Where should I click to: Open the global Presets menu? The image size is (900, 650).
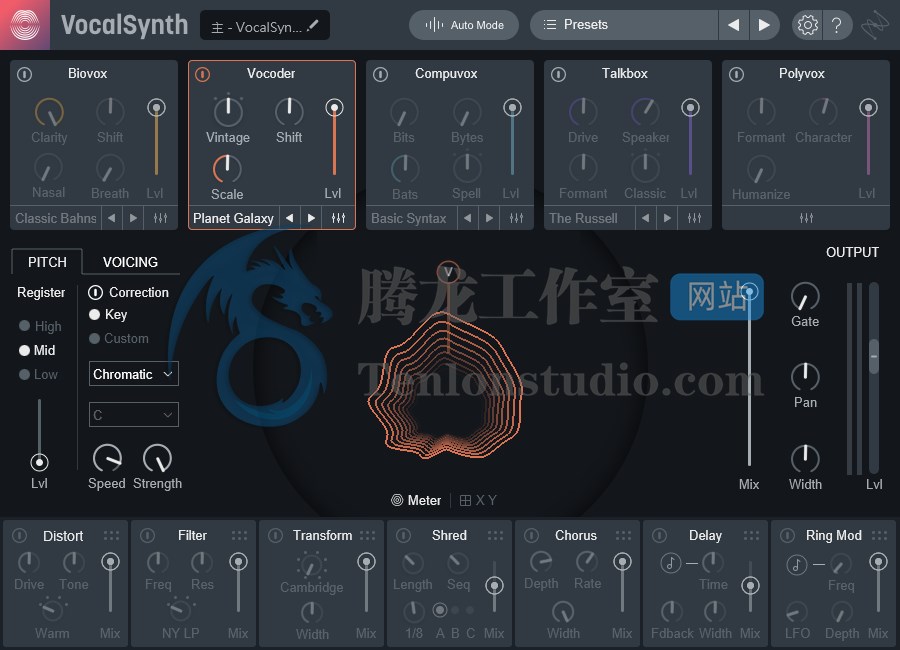(x=624, y=25)
